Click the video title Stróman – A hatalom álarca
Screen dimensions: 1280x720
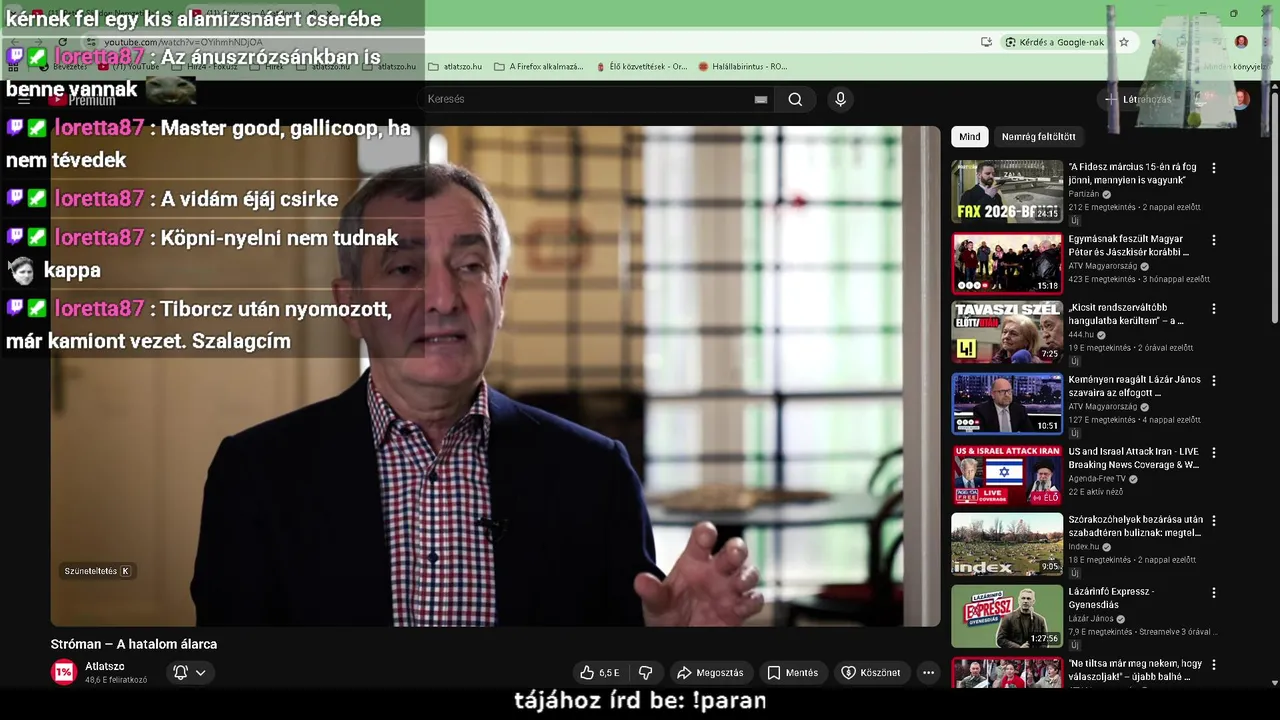point(134,644)
